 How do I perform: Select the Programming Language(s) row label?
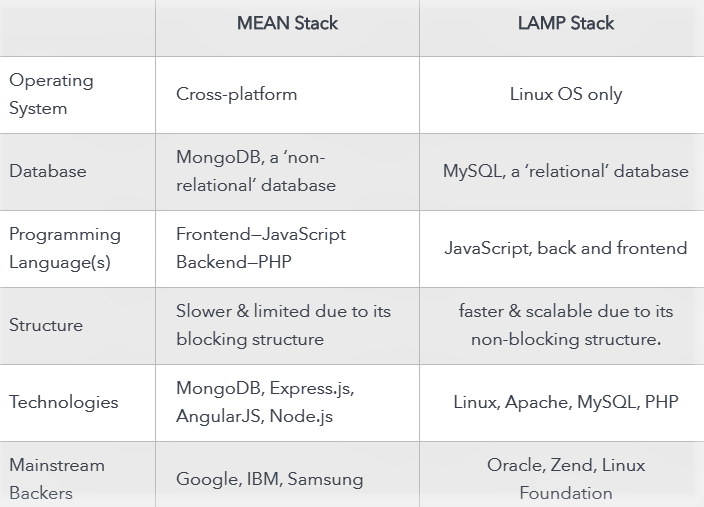click(x=65, y=248)
